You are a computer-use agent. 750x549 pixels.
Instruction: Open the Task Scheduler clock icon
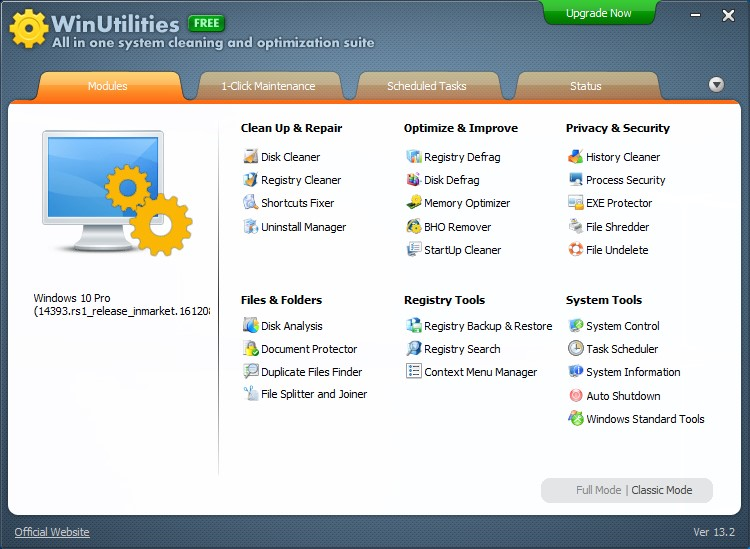click(x=576, y=349)
